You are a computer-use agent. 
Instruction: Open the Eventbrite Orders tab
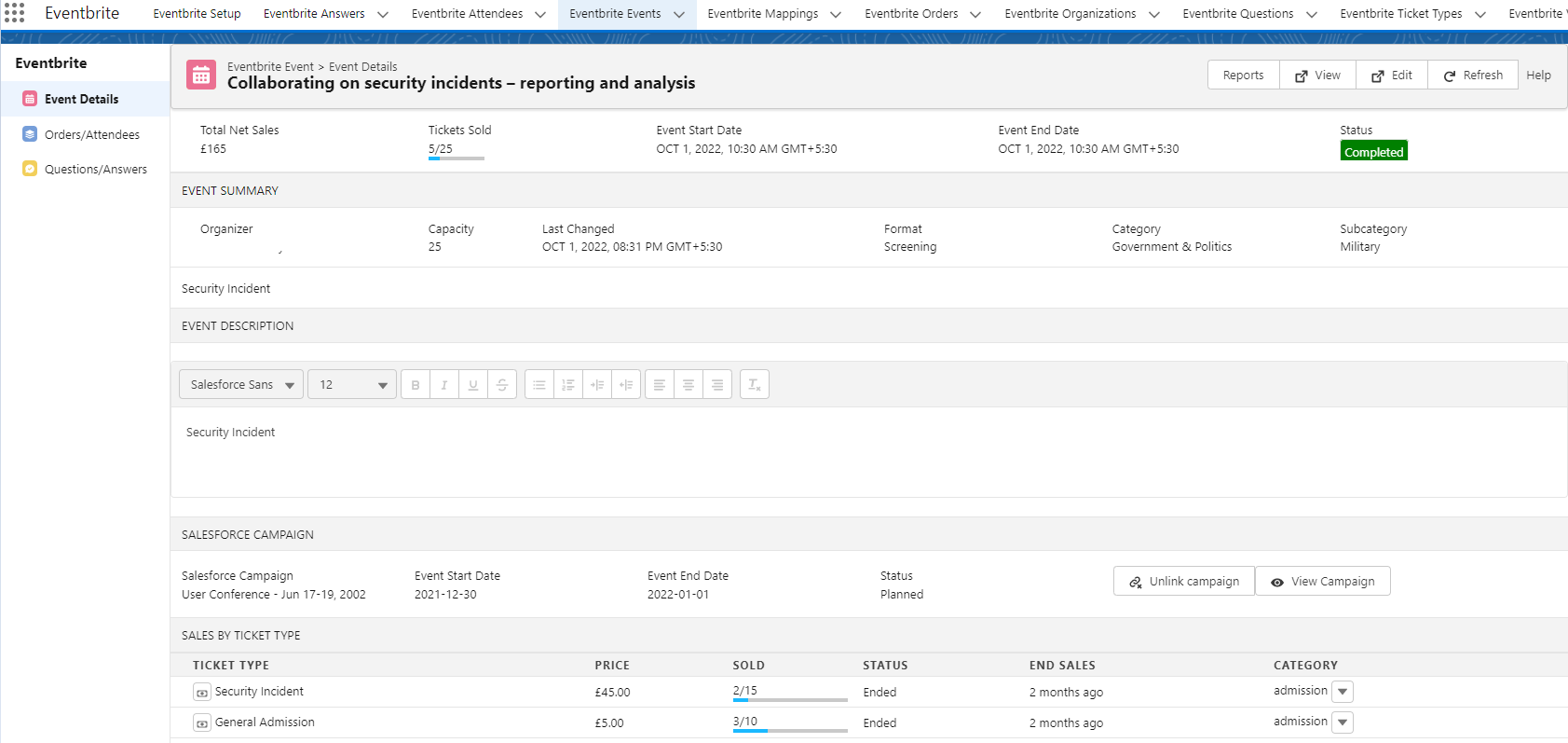click(x=911, y=13)
